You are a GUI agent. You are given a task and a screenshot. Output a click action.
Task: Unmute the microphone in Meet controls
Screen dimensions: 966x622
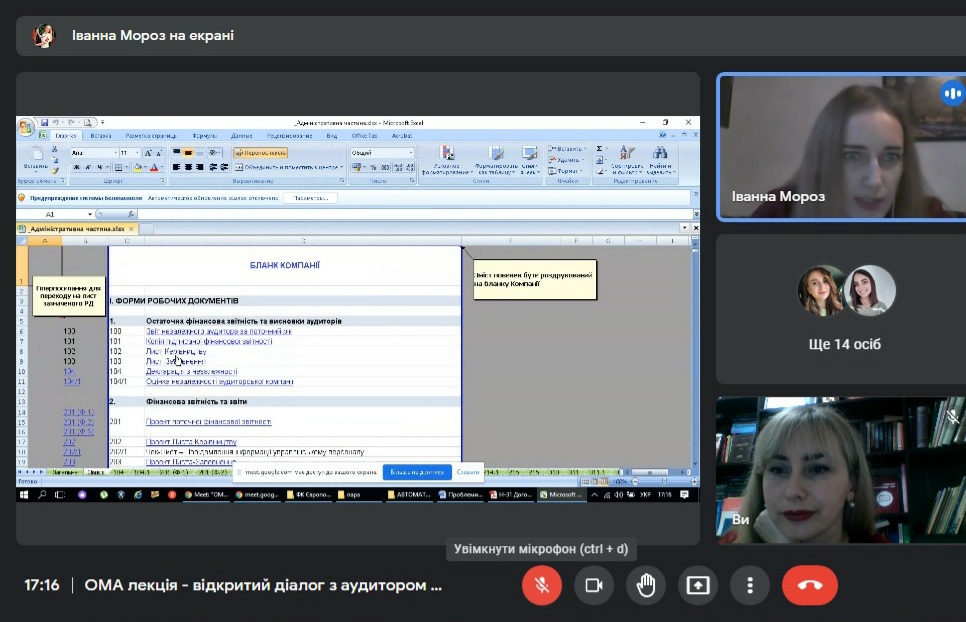click(542, 585)
